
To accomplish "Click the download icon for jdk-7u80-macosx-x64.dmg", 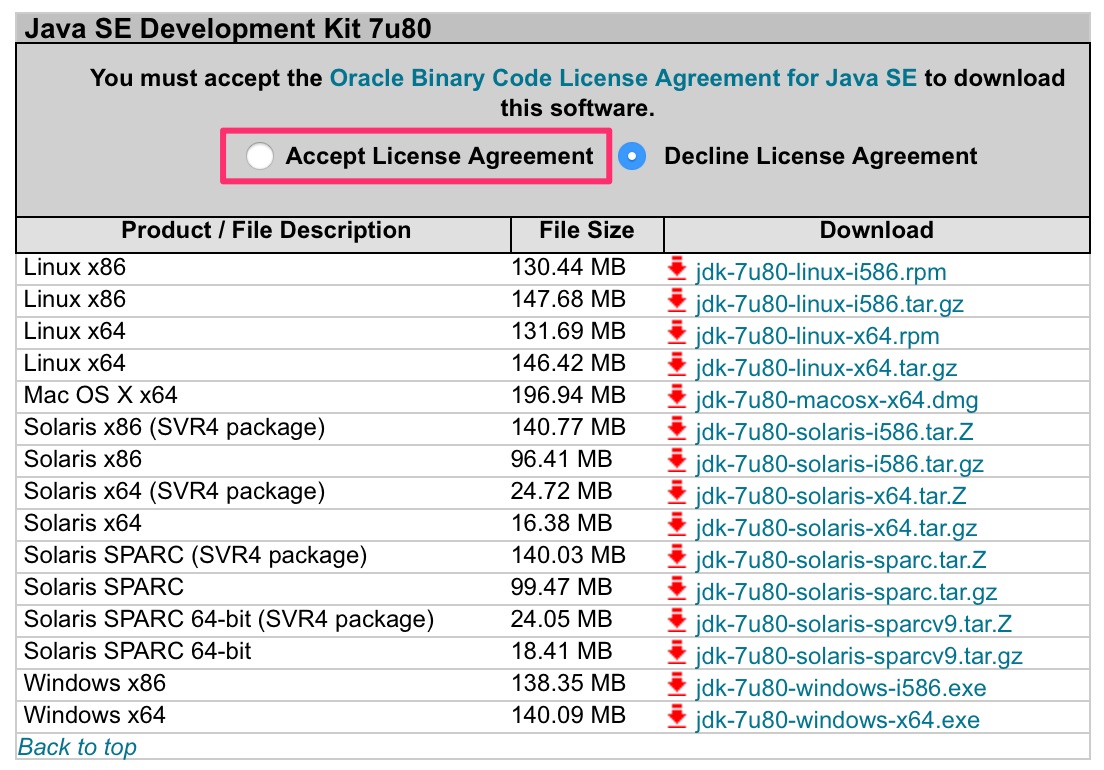I will (x=676, y=397).
